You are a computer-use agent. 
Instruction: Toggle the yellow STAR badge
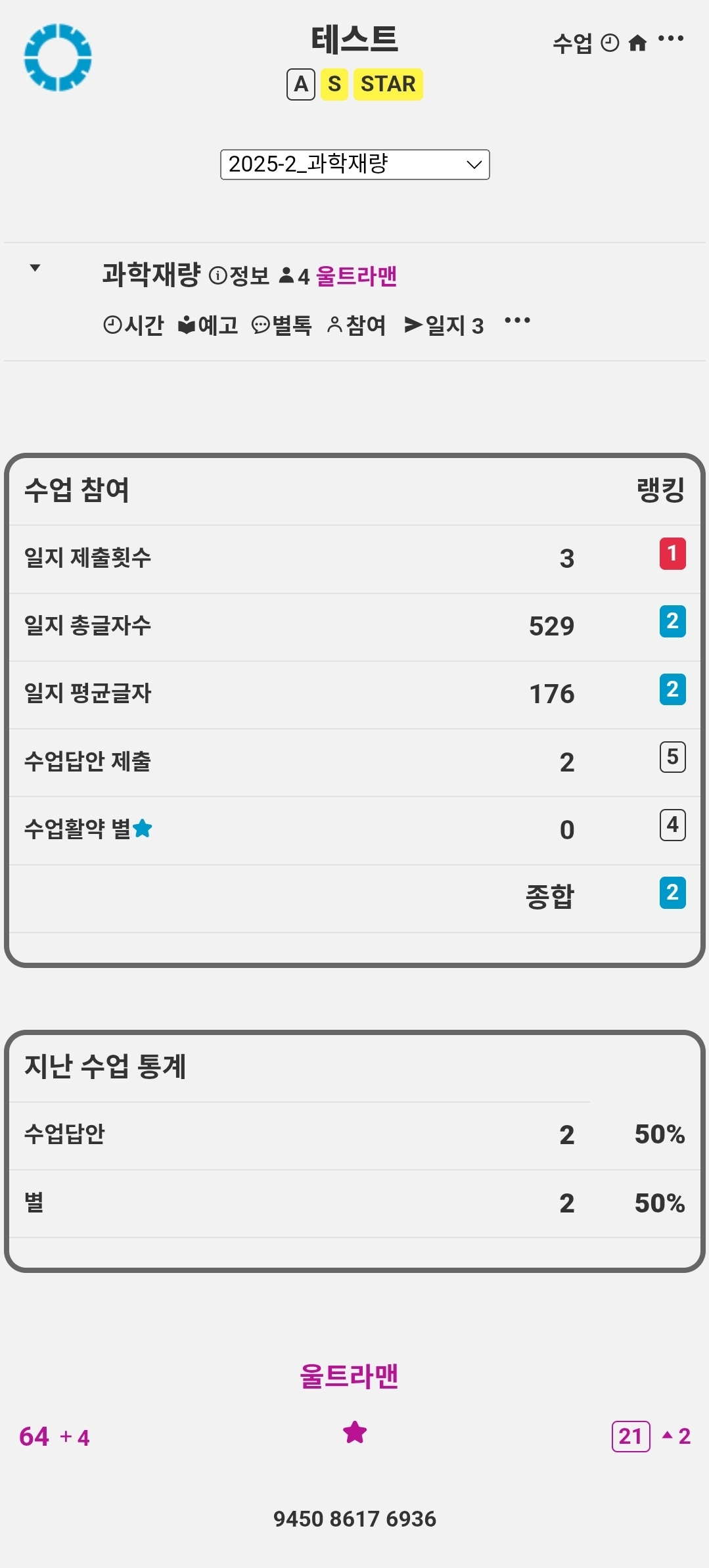[x=388, y=84]
